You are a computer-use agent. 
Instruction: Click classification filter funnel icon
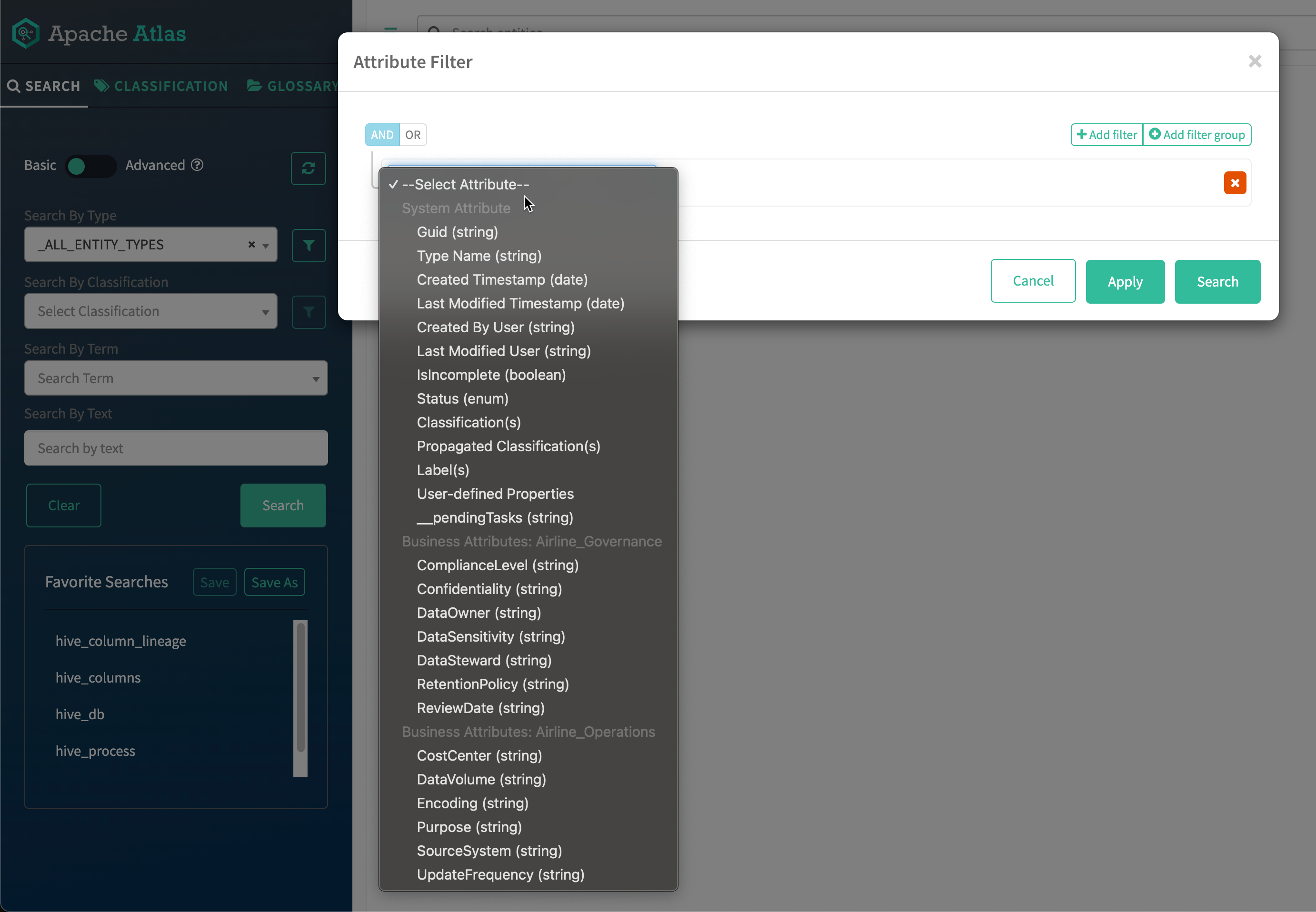pos(308,312)
